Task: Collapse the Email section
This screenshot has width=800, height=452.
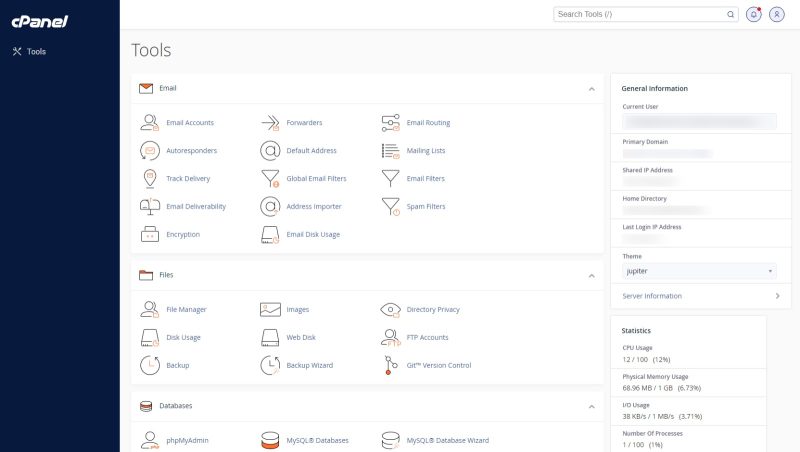Action: click(x=592, y=88)
